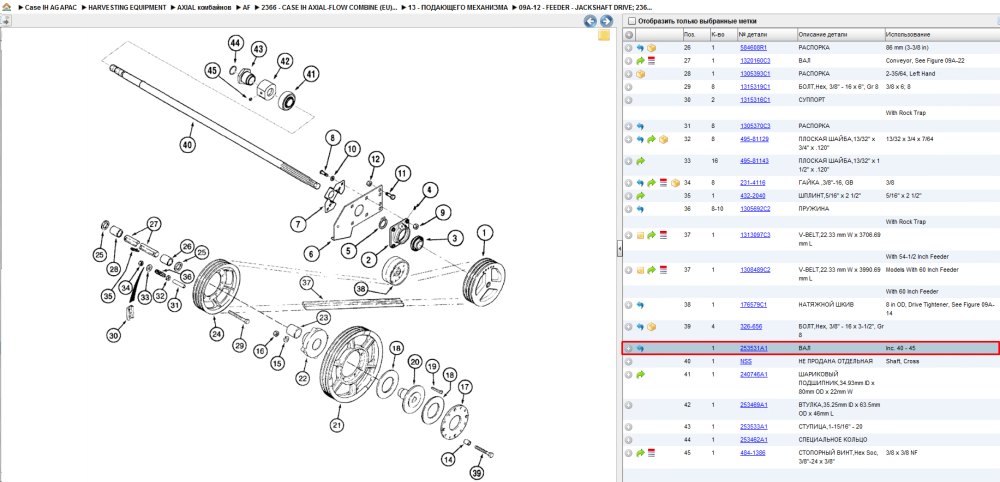Open the yellow note icon above diagram
Screen dimensions: 1000x482
click(603, 35)
